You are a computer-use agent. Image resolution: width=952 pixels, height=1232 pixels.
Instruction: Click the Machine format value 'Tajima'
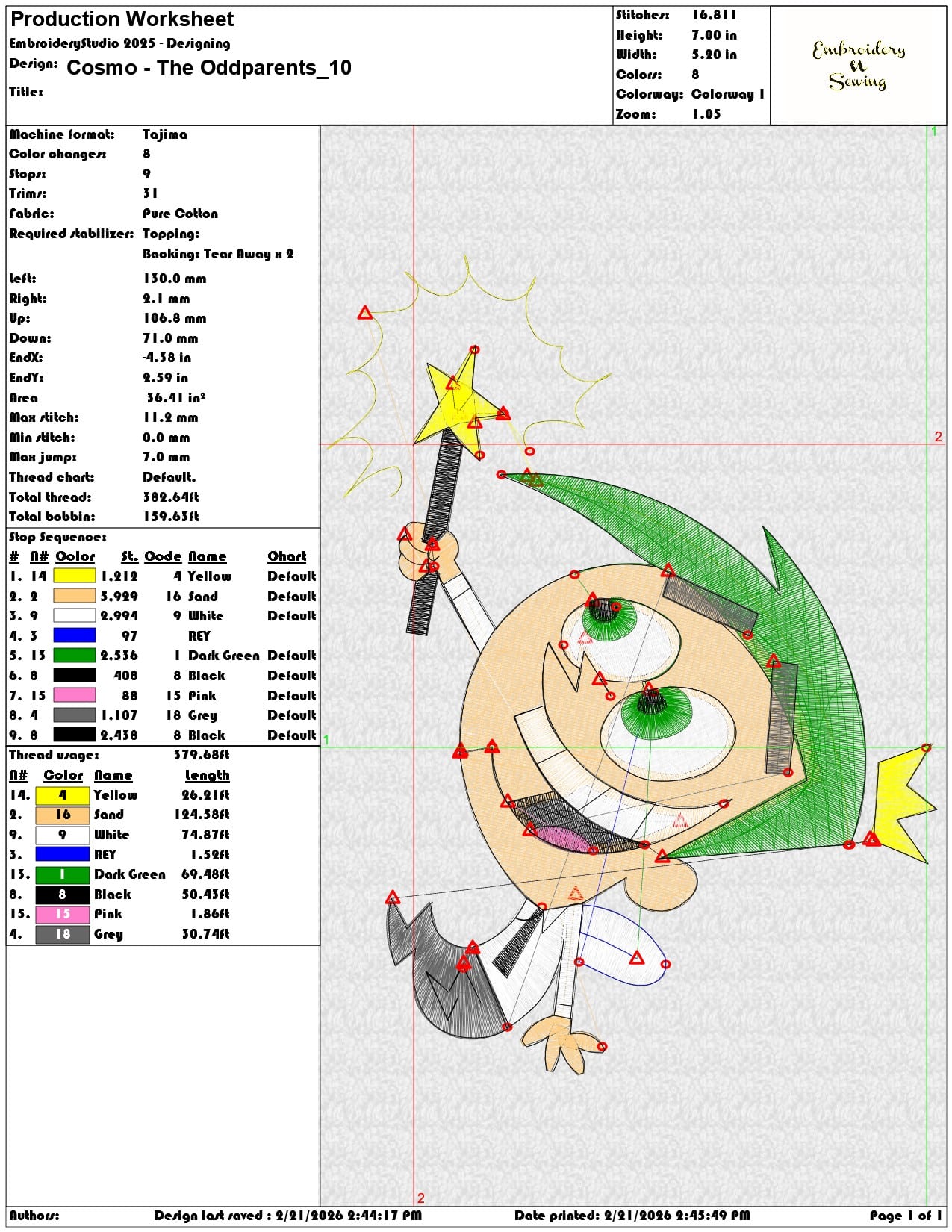click(x=165, y=134)
